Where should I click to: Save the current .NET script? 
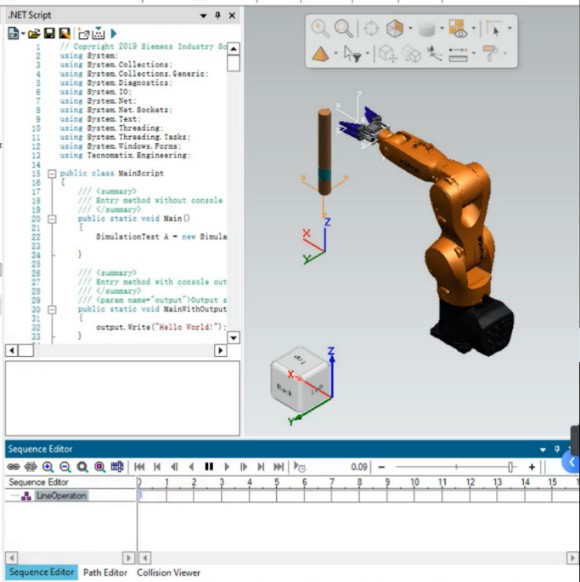click(x=49, y=34)
